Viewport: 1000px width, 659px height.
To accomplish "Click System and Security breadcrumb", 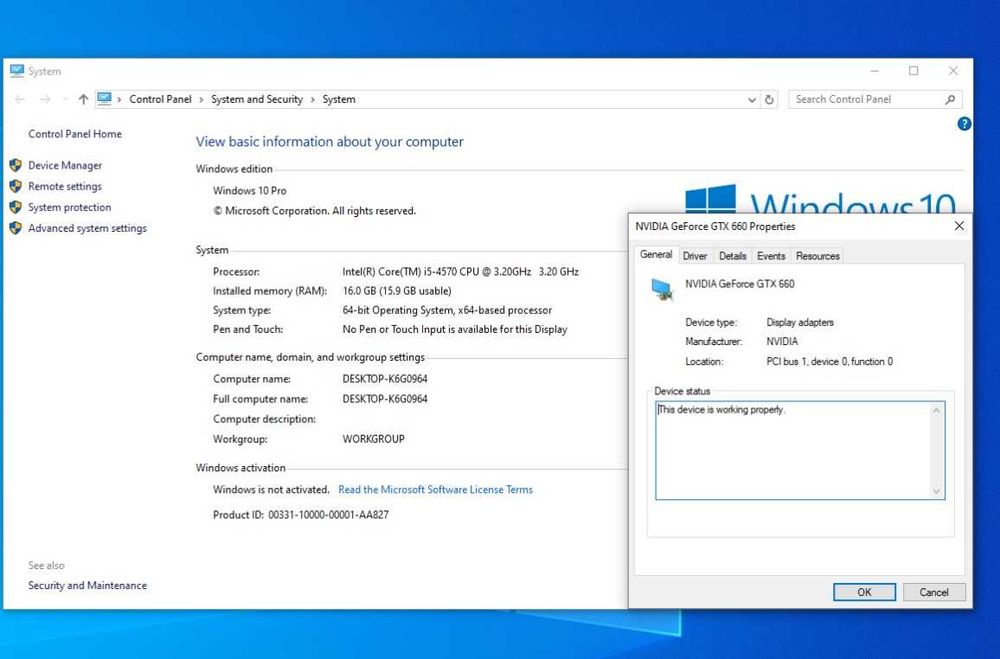I will coord(257,100).
